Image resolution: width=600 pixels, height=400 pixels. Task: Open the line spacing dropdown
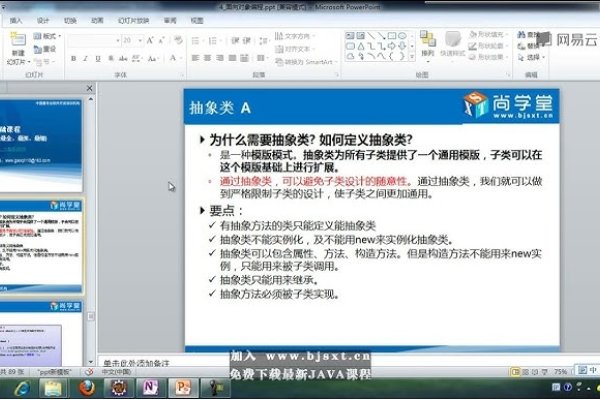(x=264, y=41)
